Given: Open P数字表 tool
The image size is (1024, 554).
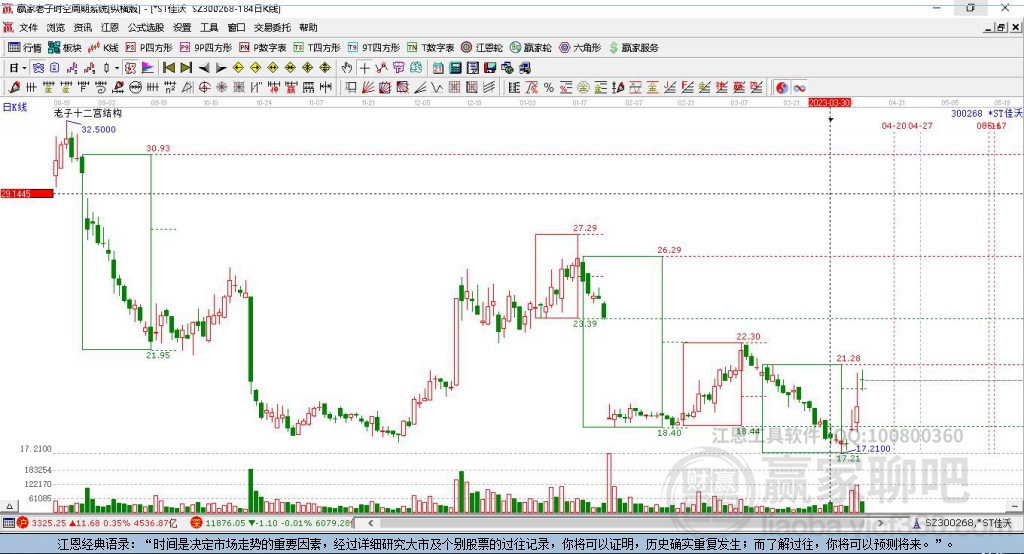Looking at the screenshot, I should tap(263, 48).
